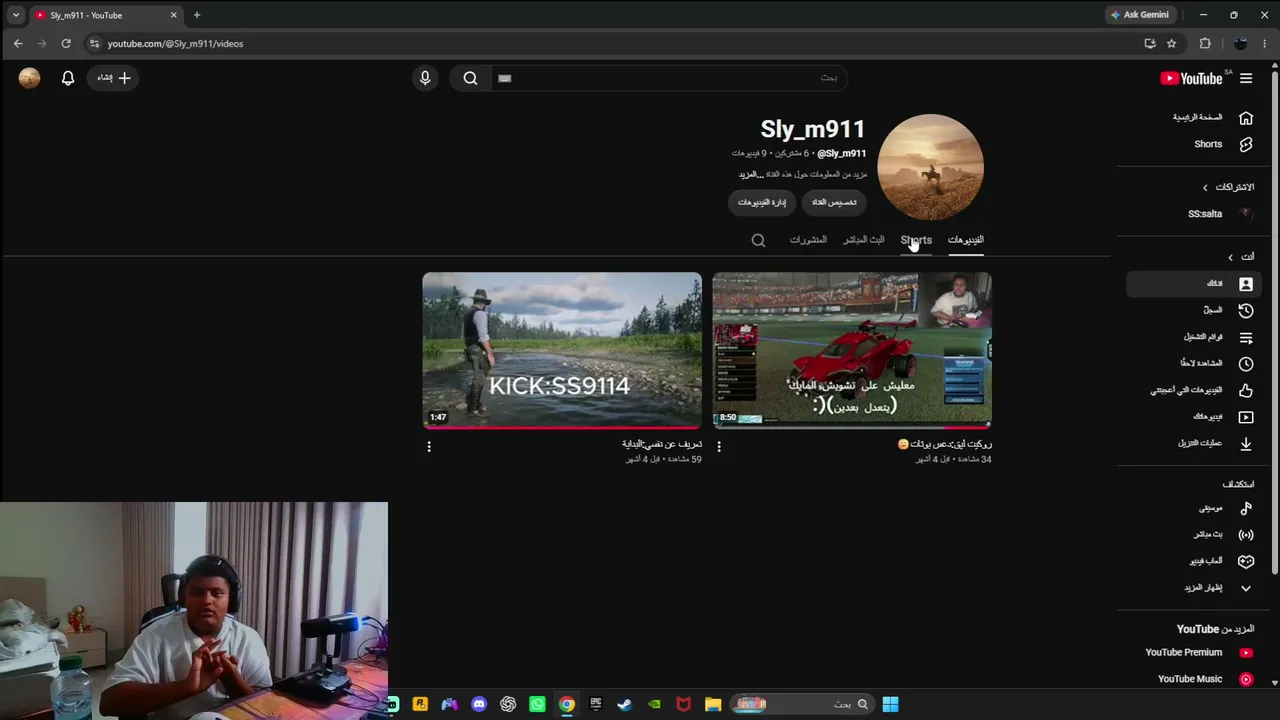Bookmark this page with the star
This screenshot has height=720, width=1280.
pyautogui.click(x=1171, y=43)
